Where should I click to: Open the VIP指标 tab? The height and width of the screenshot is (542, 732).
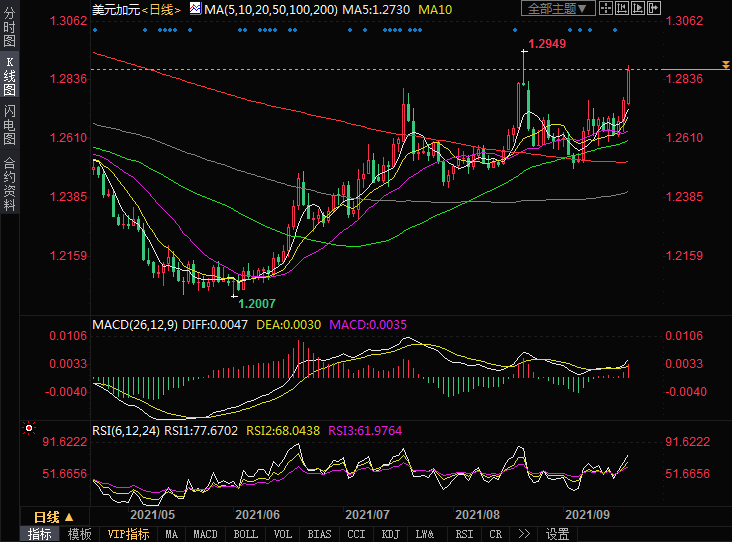tap(128, 534)
